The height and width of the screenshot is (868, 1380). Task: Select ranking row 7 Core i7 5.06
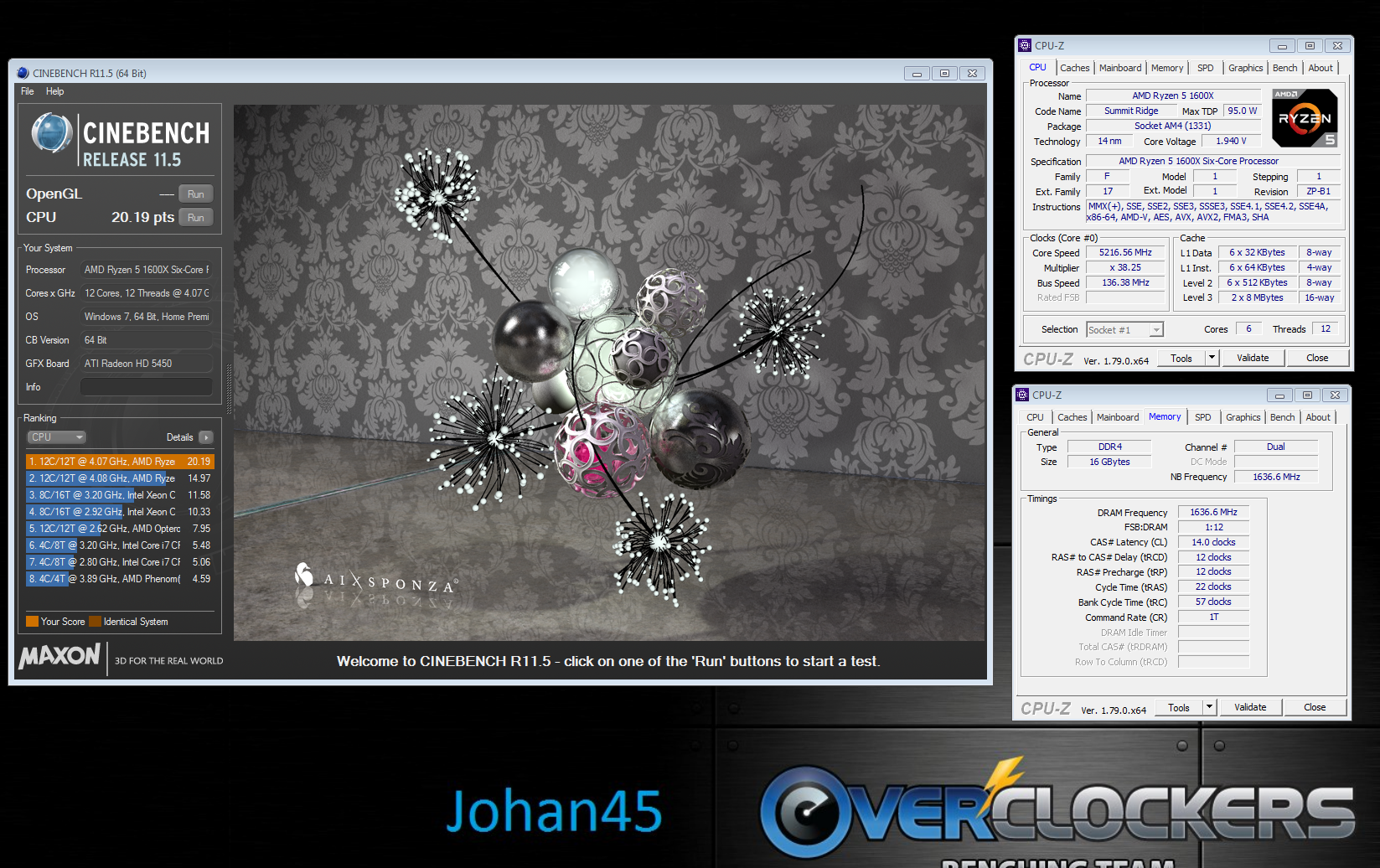120,562
